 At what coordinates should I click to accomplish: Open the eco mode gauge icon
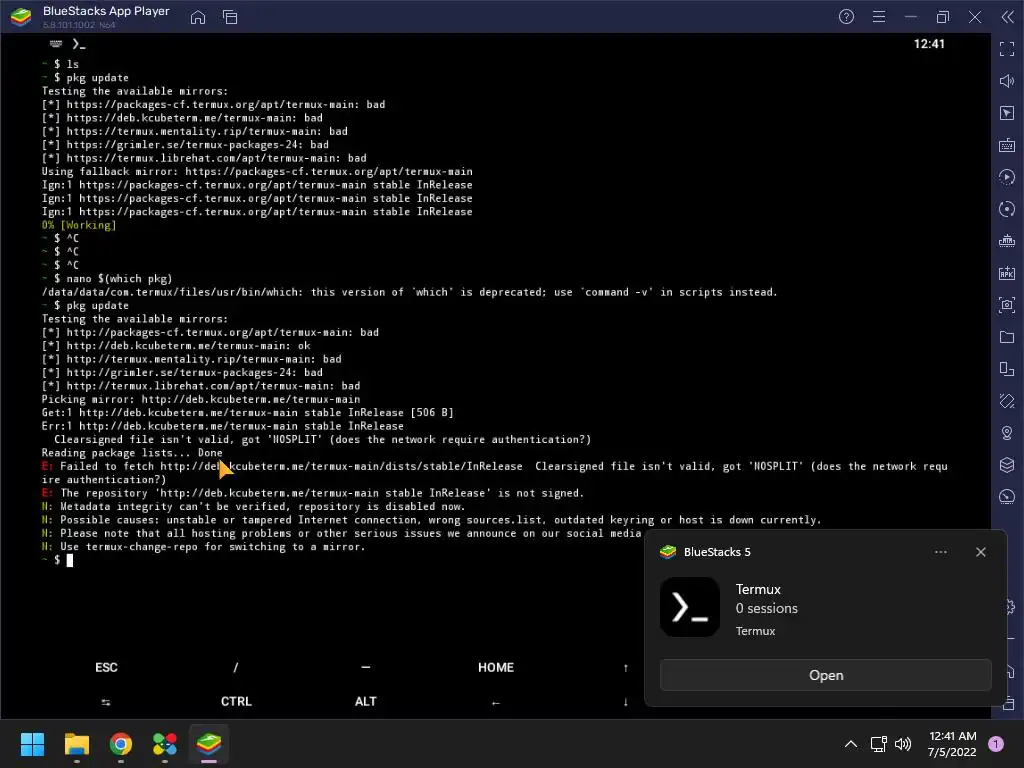coord(1007,497)
